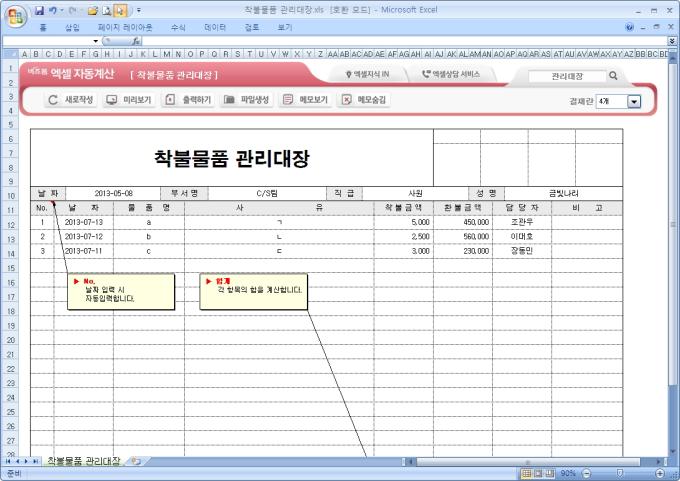Switch to Normal view status icon

point(526,474)
